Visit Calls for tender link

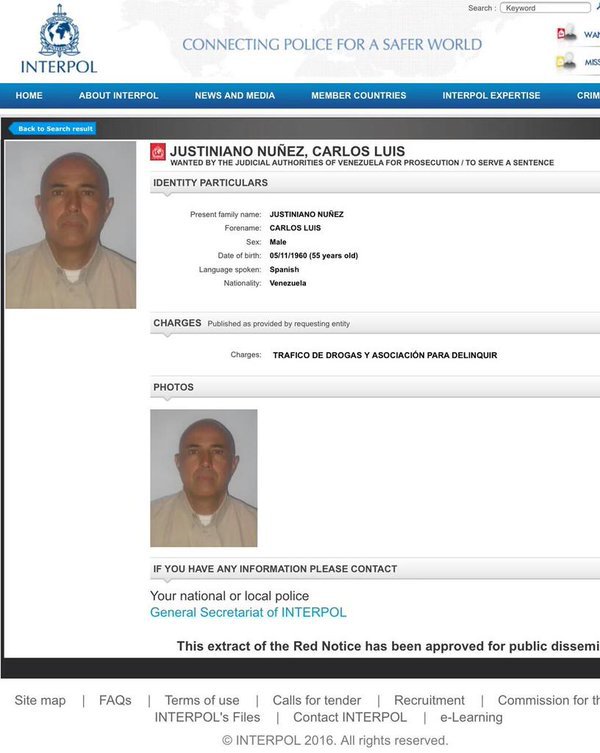pos(317,701)
